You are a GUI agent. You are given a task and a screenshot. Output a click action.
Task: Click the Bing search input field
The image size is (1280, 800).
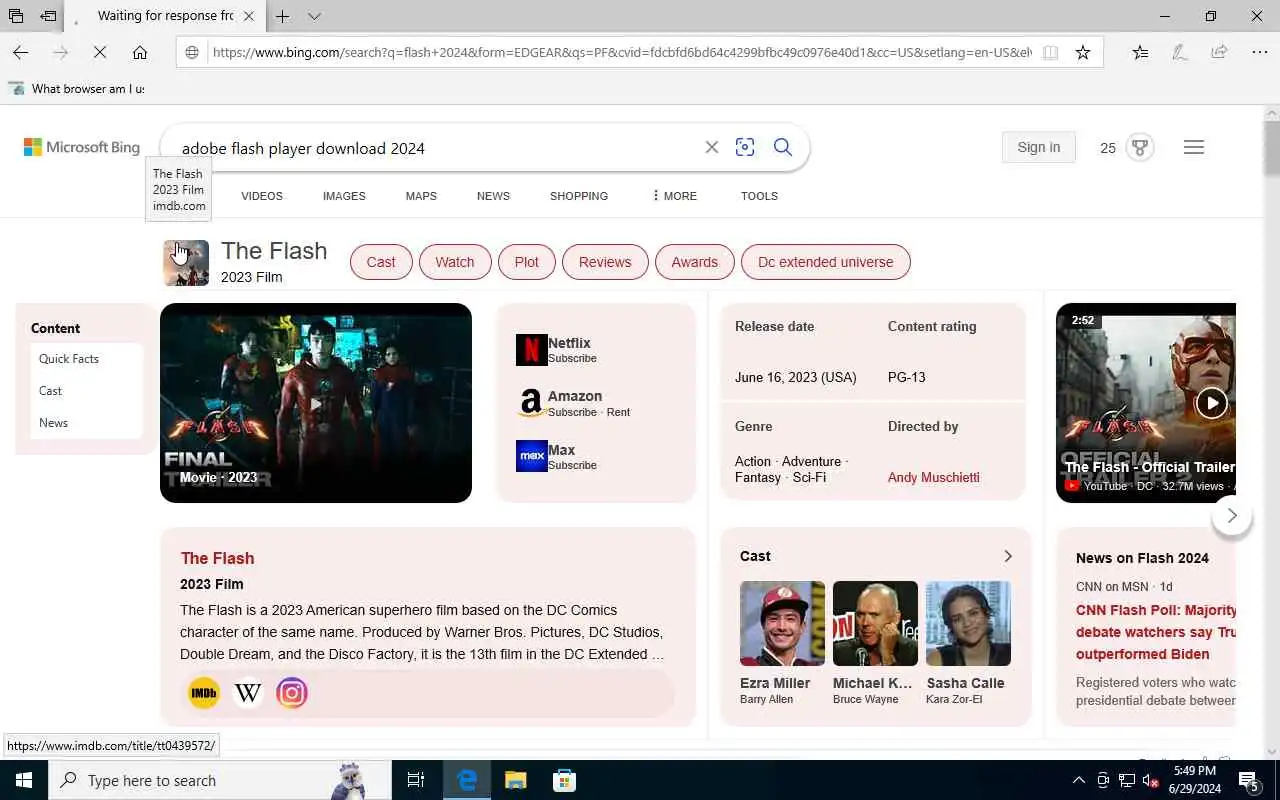(436, 148)
